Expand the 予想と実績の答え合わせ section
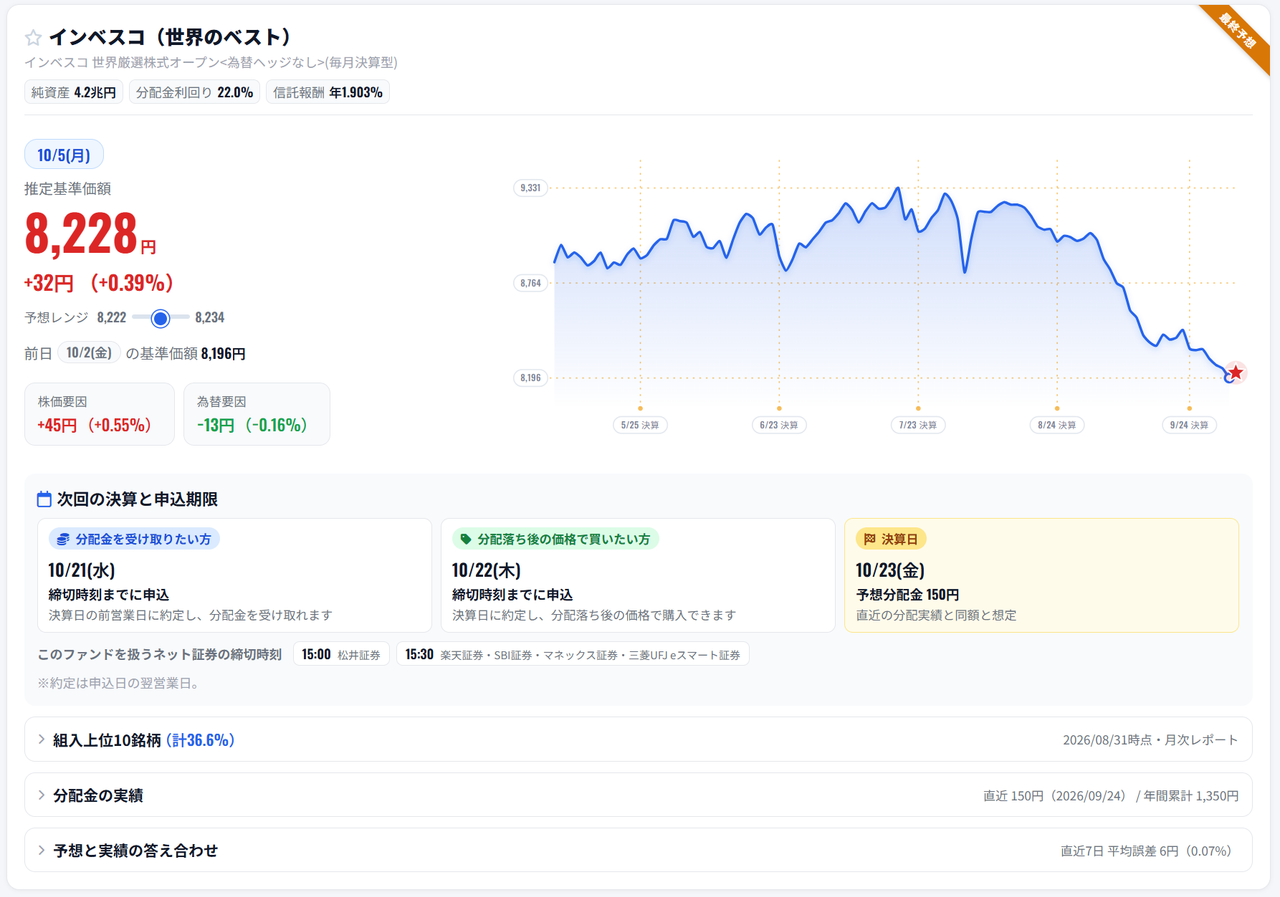Screen dimensions: 1280x897 pos(638,851)
